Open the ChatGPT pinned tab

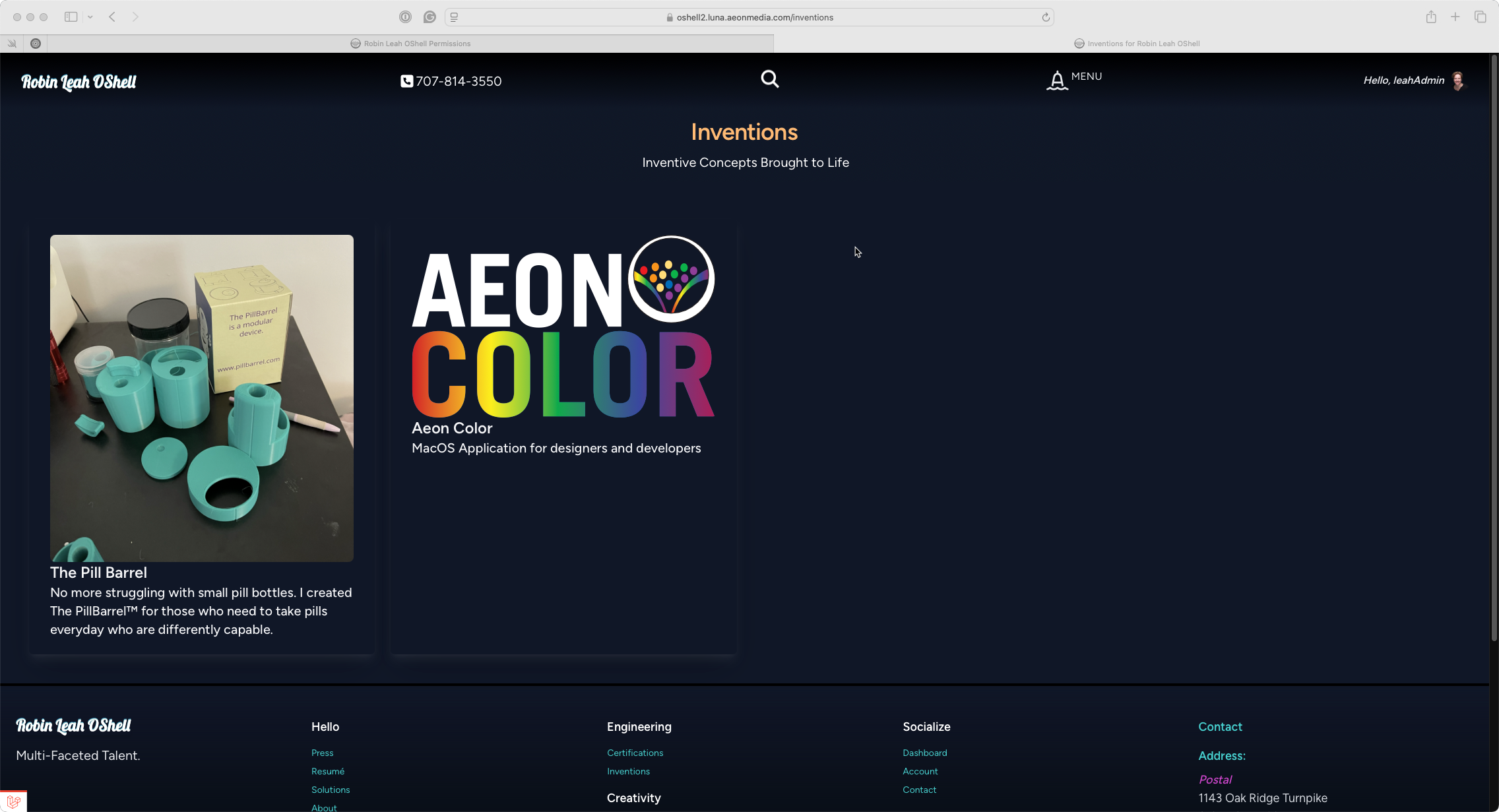(x=36, y=44)
